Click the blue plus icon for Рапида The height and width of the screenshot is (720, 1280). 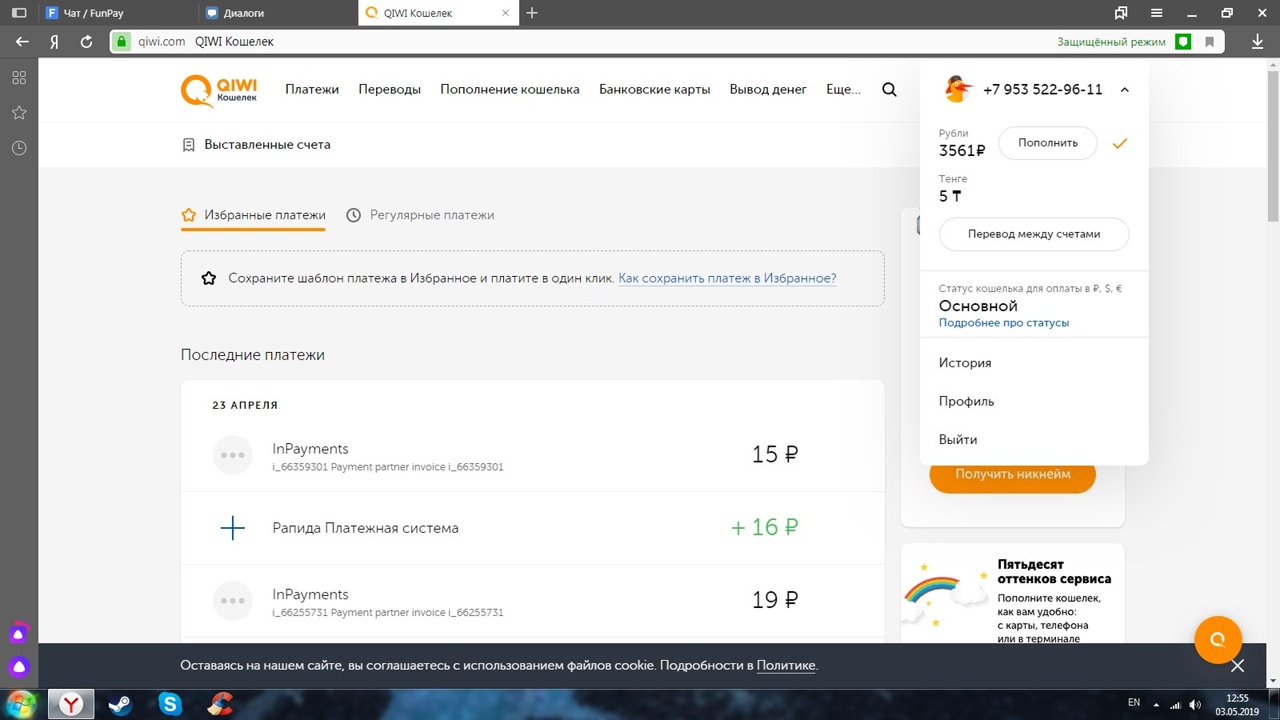click(232, 528)
